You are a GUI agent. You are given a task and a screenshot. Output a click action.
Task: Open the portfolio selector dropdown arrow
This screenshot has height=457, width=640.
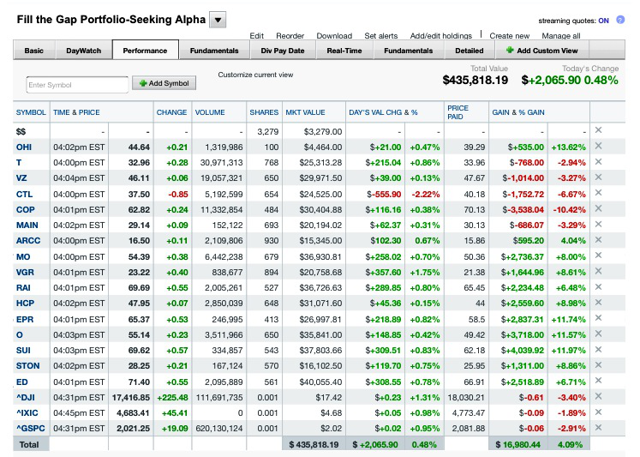pos(218,20)
